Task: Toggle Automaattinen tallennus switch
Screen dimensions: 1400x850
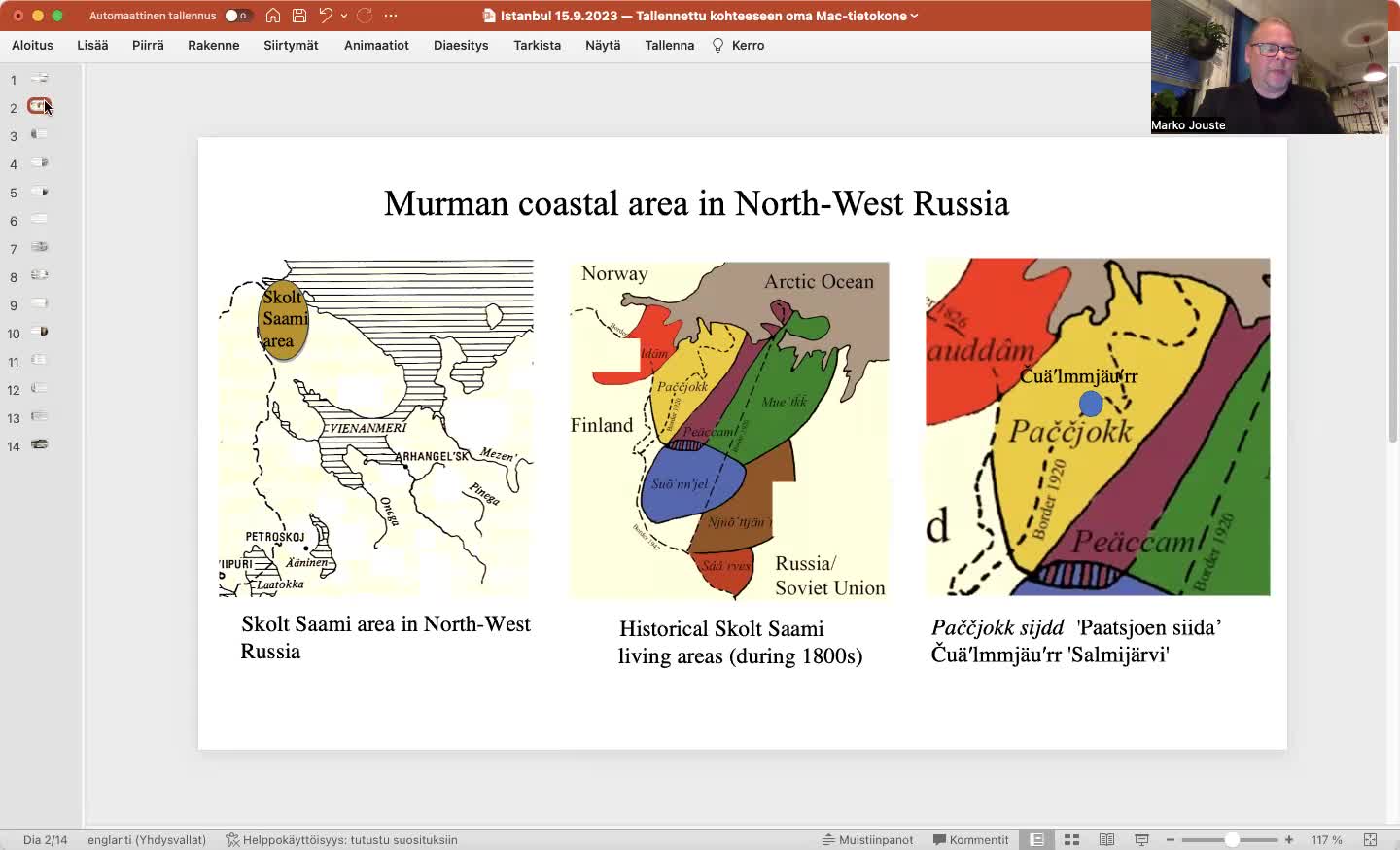Action: pos(237,16)
